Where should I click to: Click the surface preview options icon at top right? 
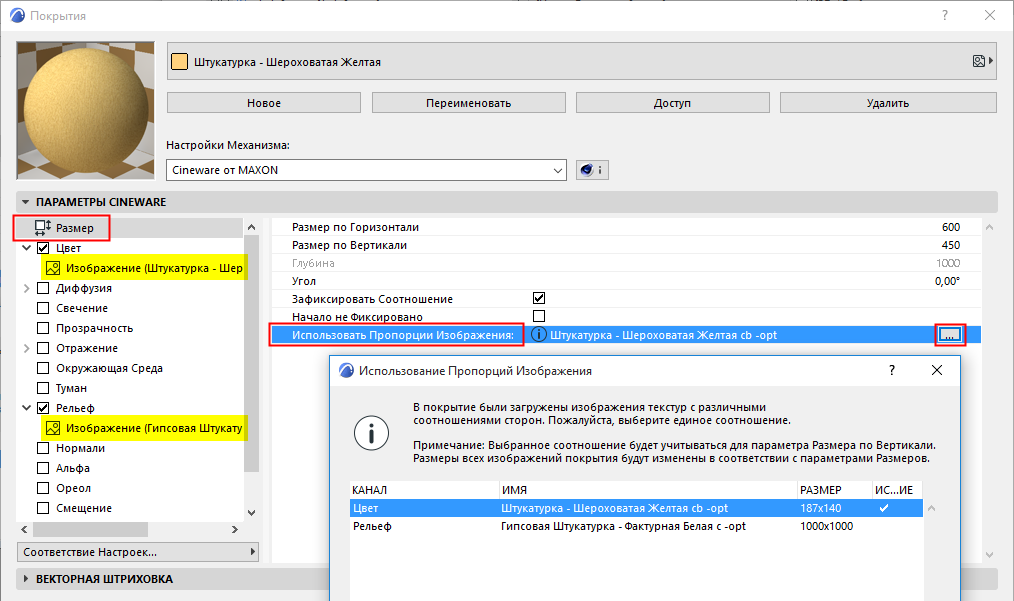(982, 61)
